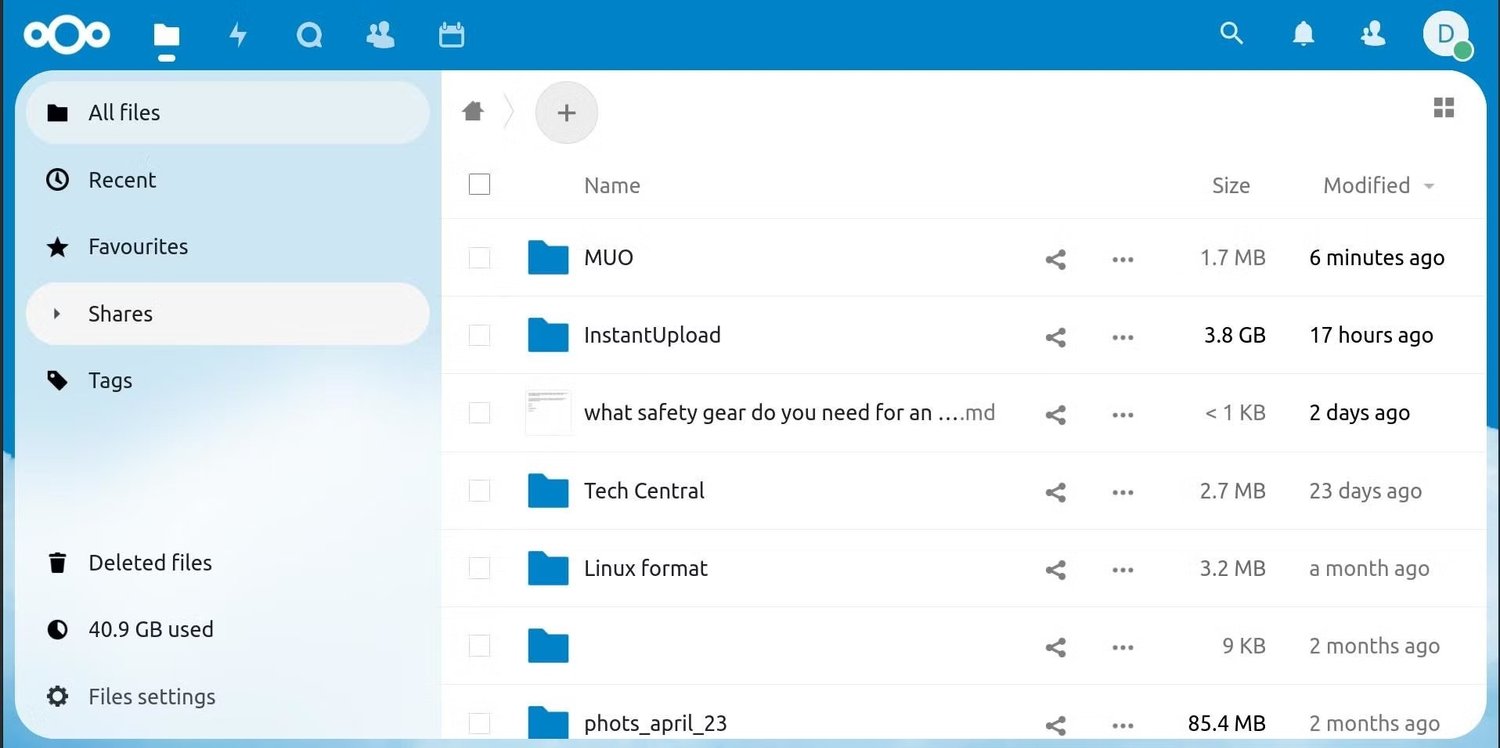Check the box beside Tech Central
The width and height of the screenshot is (1500, 748).
click(x=479, y=491)
